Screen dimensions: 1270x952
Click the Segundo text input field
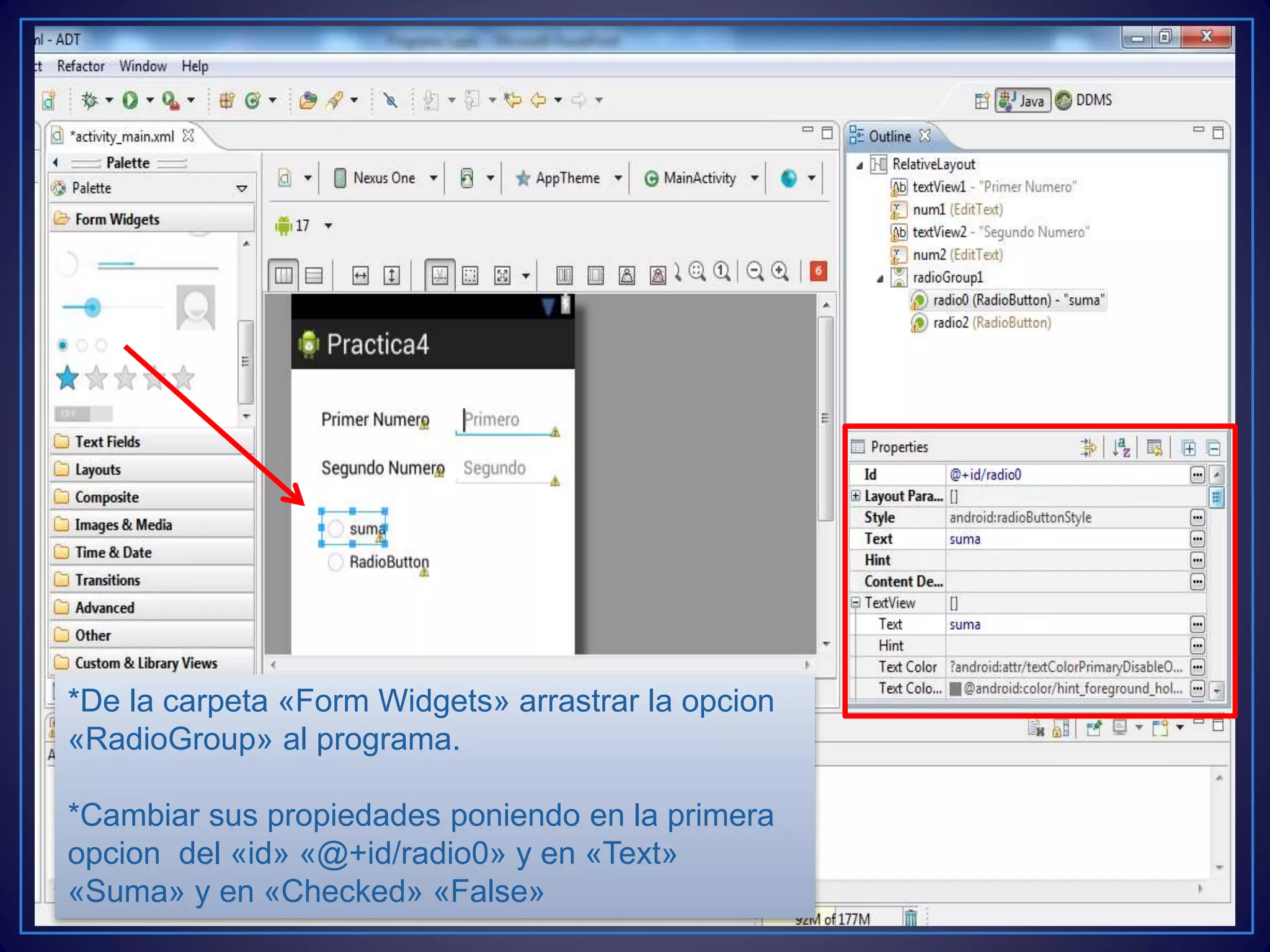pos(508,469)
